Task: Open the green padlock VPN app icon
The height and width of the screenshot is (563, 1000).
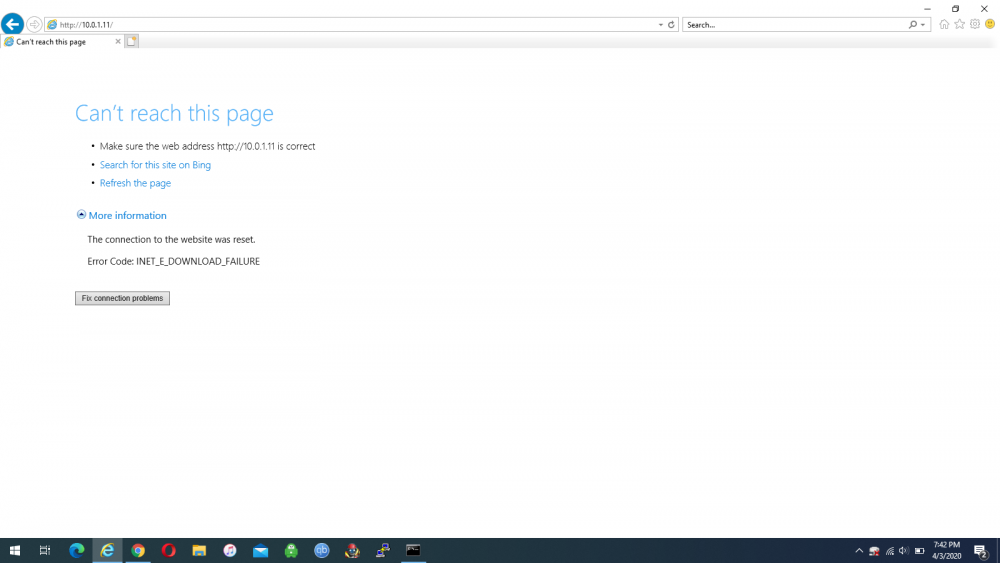Action: [291, 550]
